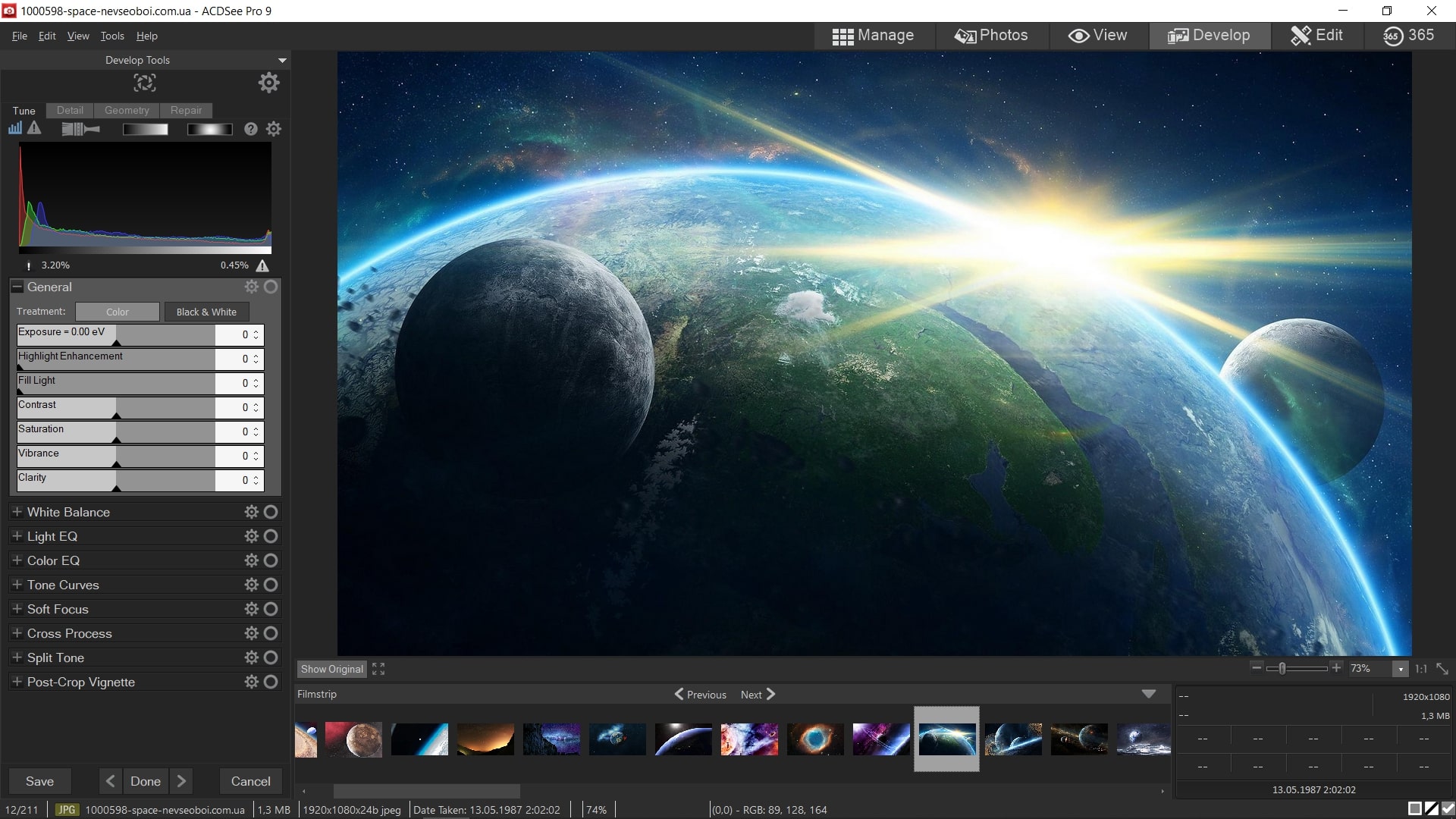Open White Balance settings gear

coord(251,512)
